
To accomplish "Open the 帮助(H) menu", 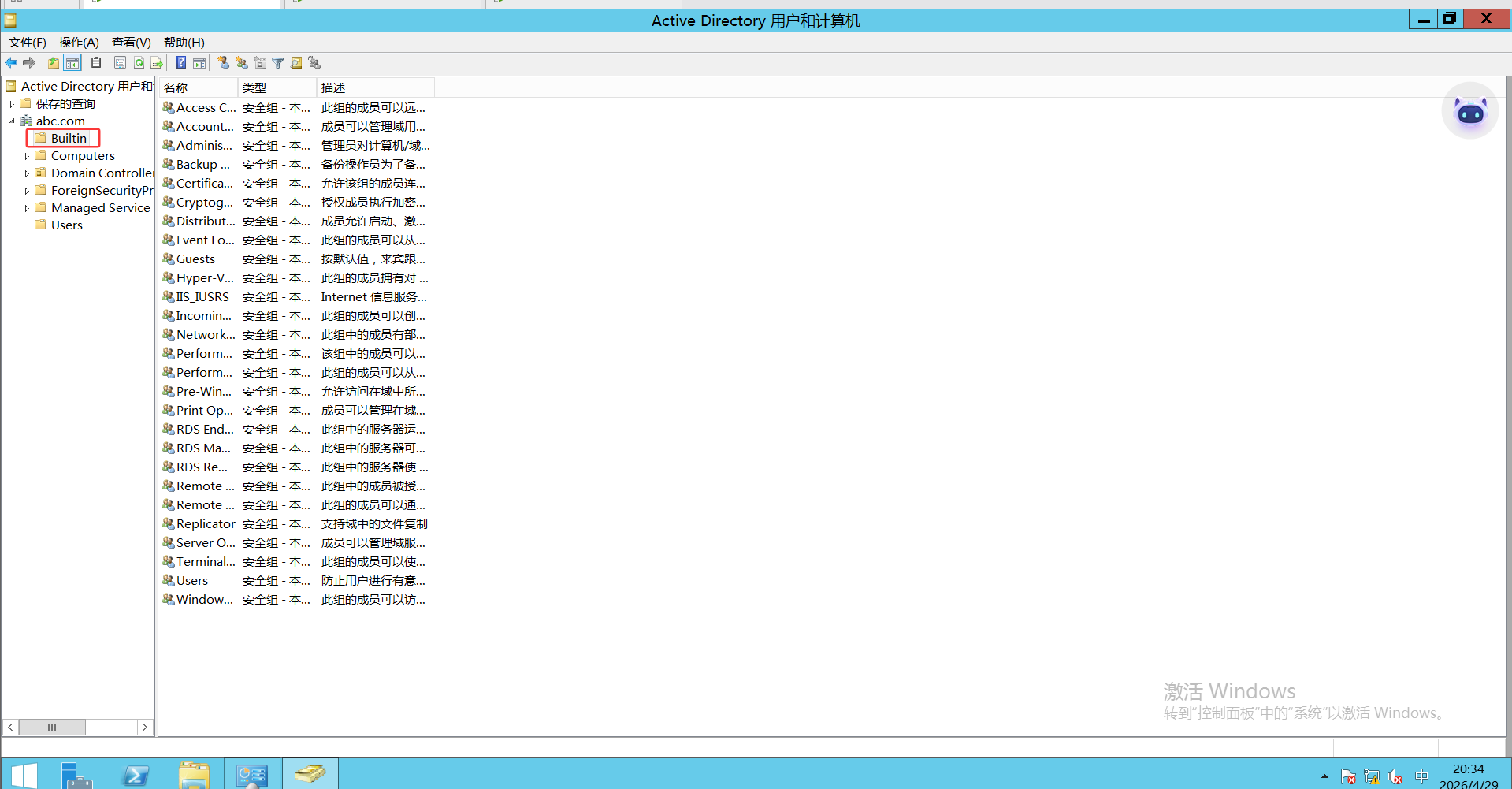I will click(184, 43).
